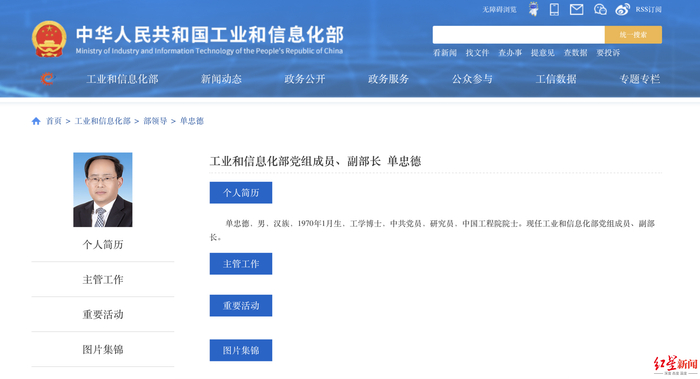Click RSS订阅 link
The width and height of the screenshot is (700, 379).
point(648,9)
